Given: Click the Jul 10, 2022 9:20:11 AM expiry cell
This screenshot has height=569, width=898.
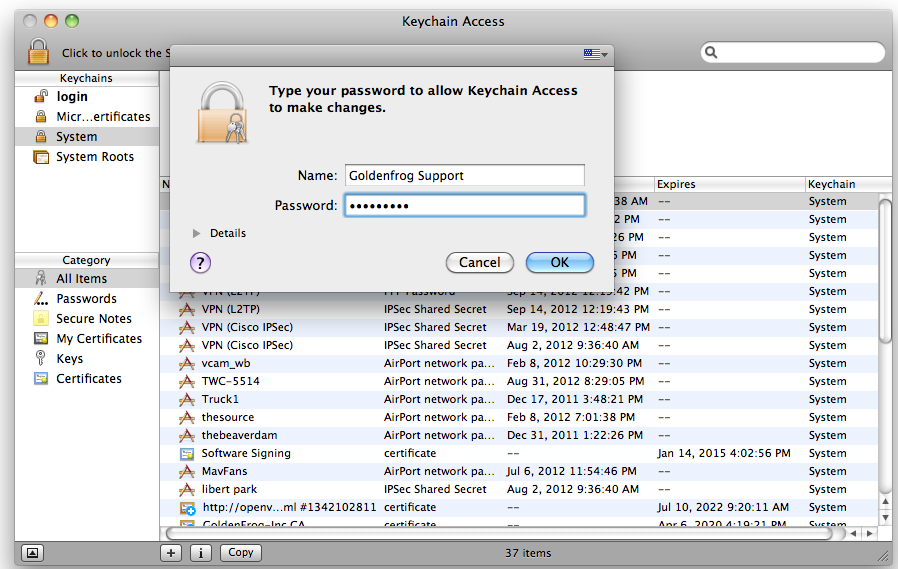Looking at the screenshot, I should click(723, 507).
